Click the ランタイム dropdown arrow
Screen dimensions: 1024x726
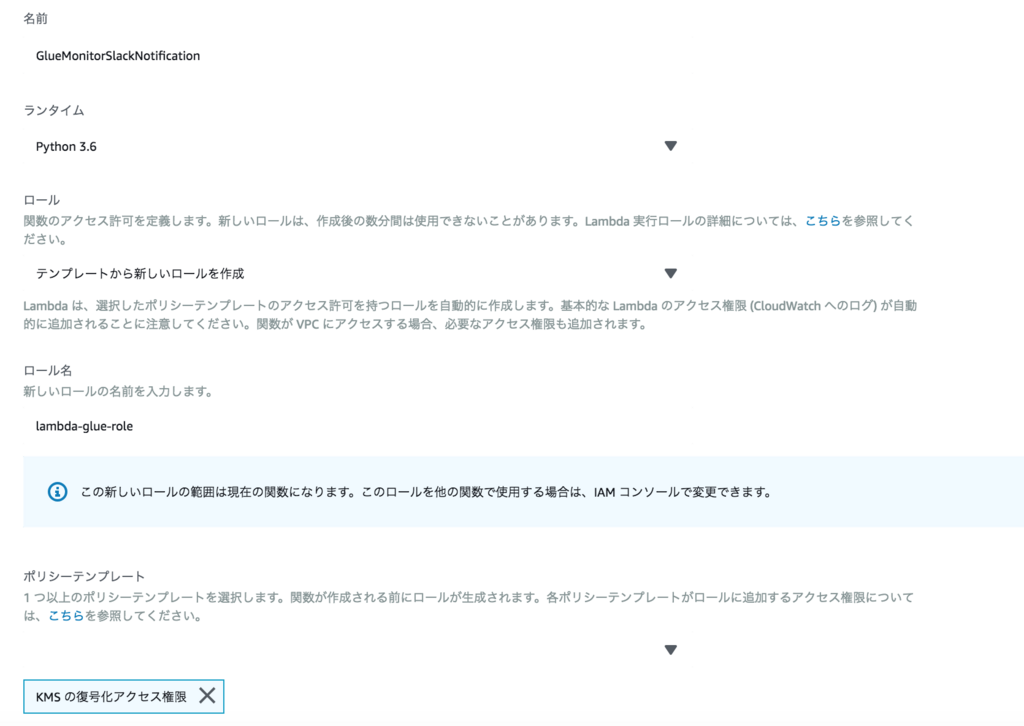tap(670, 145)
